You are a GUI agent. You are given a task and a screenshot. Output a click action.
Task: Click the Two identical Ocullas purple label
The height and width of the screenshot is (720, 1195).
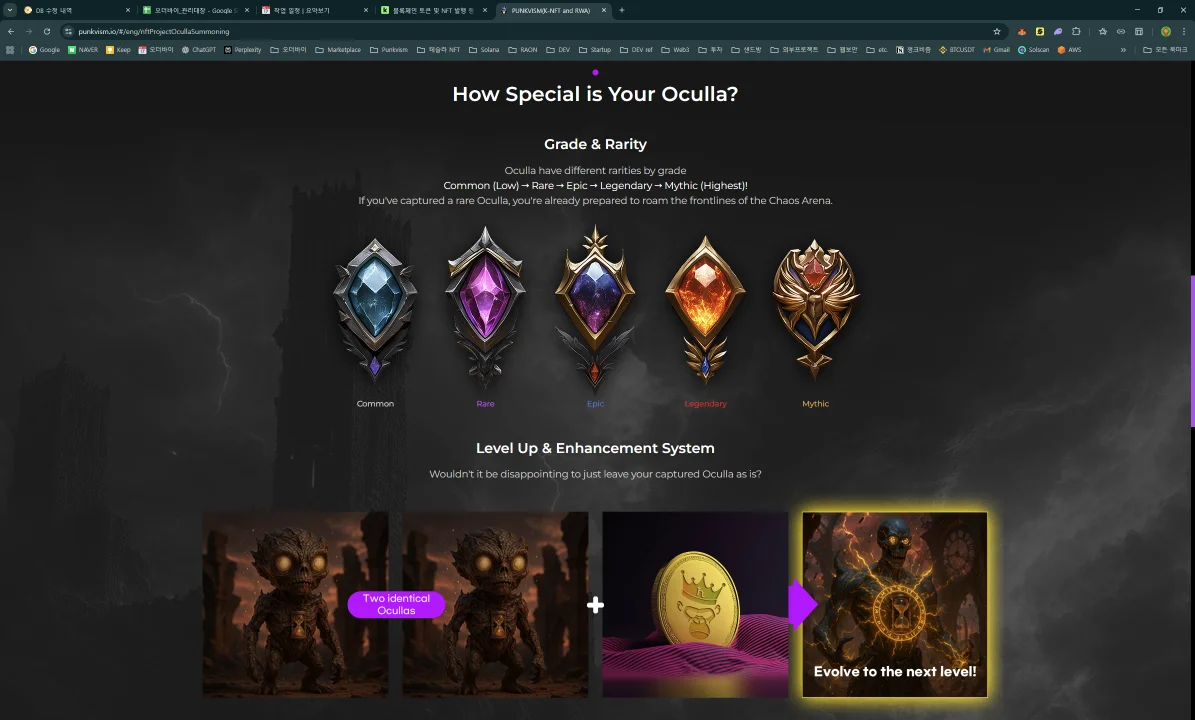(x=396, y=604)
